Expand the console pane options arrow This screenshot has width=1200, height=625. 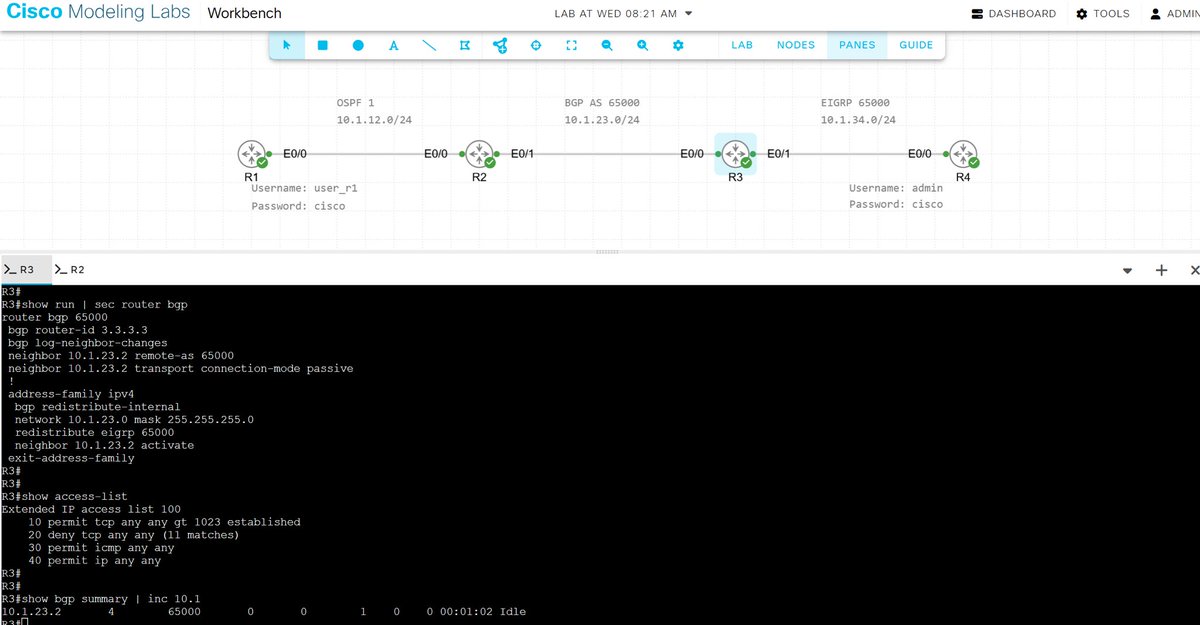click(x=1128, y=270)
